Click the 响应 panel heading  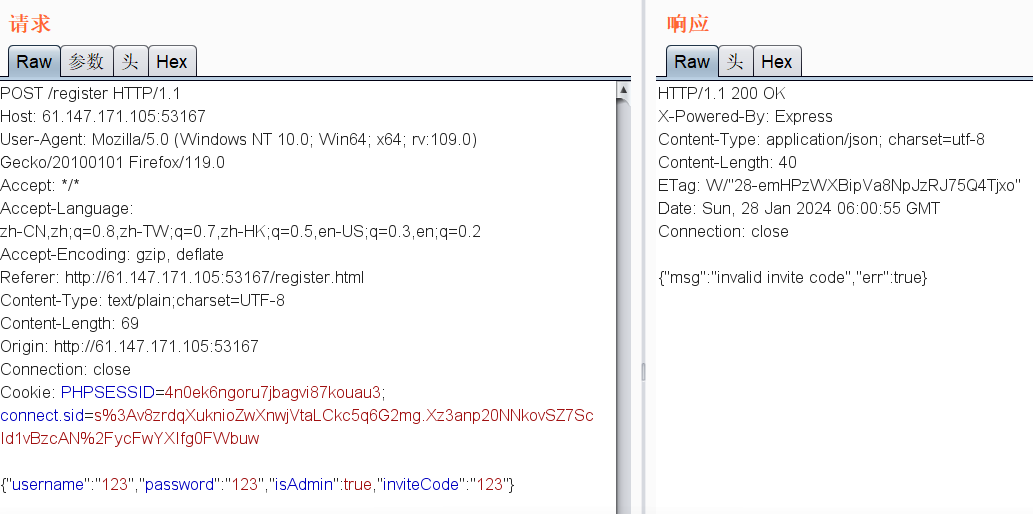[x=688, y=24]
